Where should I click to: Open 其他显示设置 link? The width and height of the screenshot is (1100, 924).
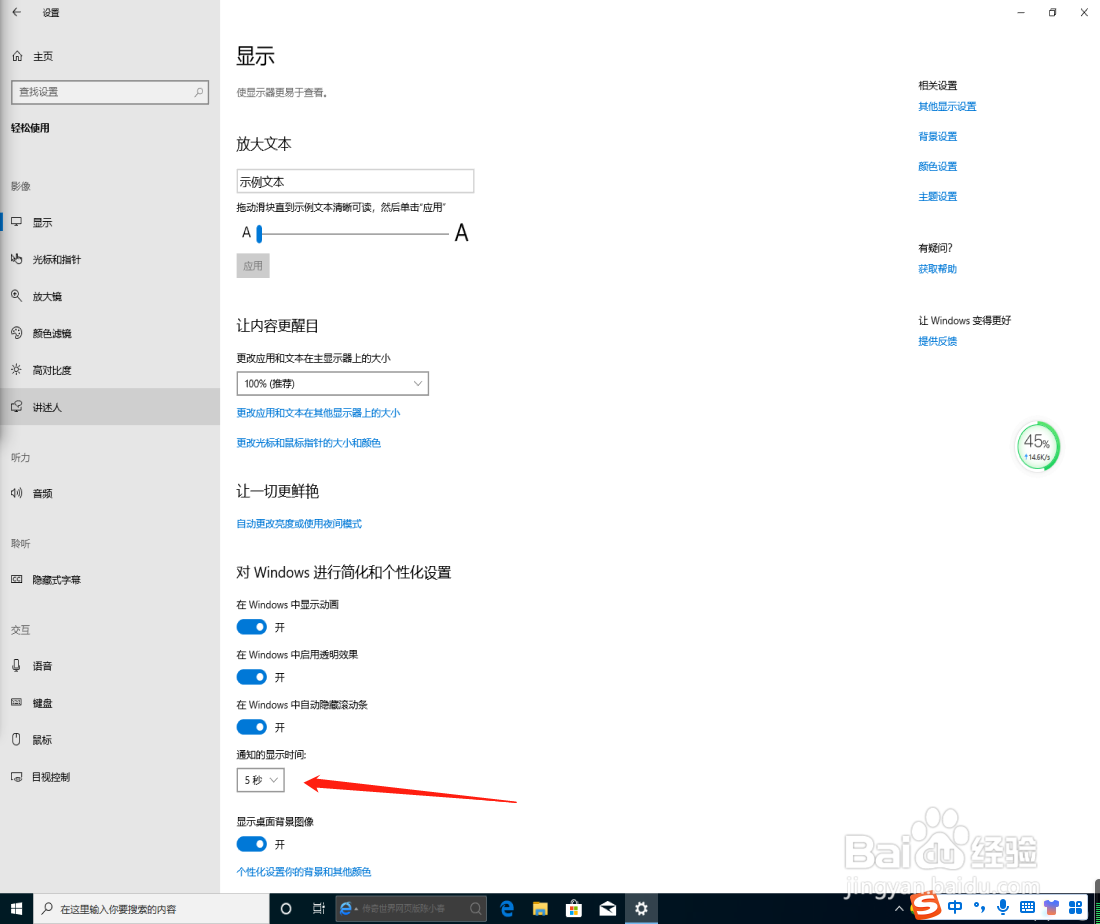pyautogui.click(x=947, y=107)
